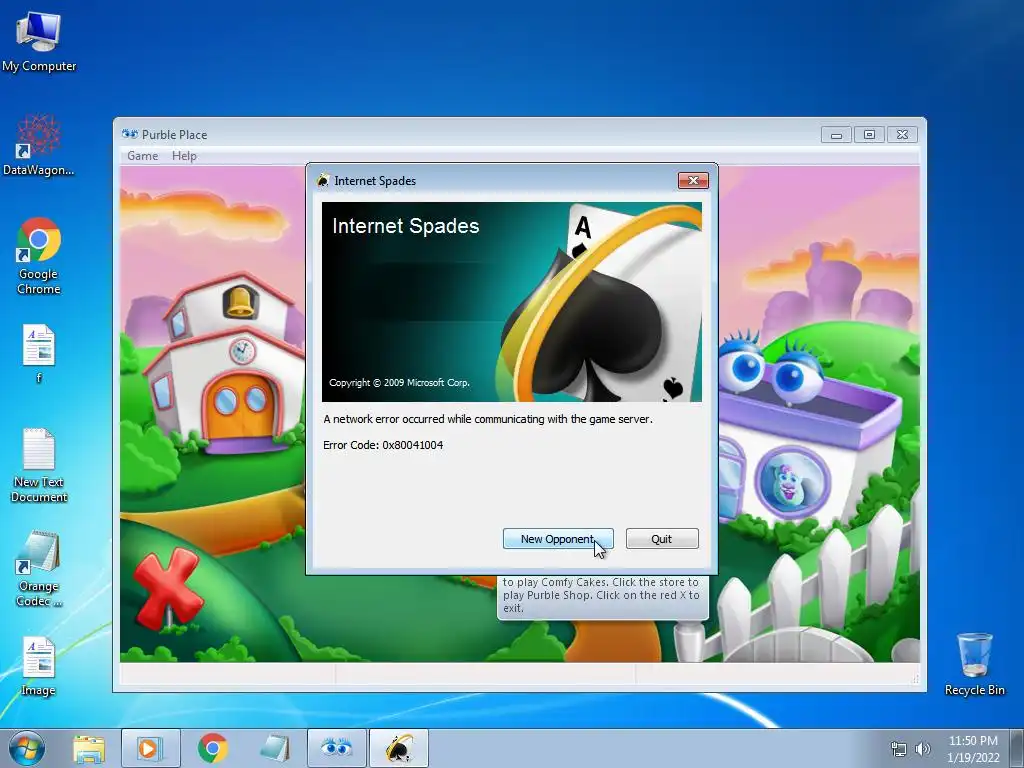This screenshot has height=768, width=1024.
Task: Click the Quit button in Internet Spades
Action: click(x=662, y=539)
